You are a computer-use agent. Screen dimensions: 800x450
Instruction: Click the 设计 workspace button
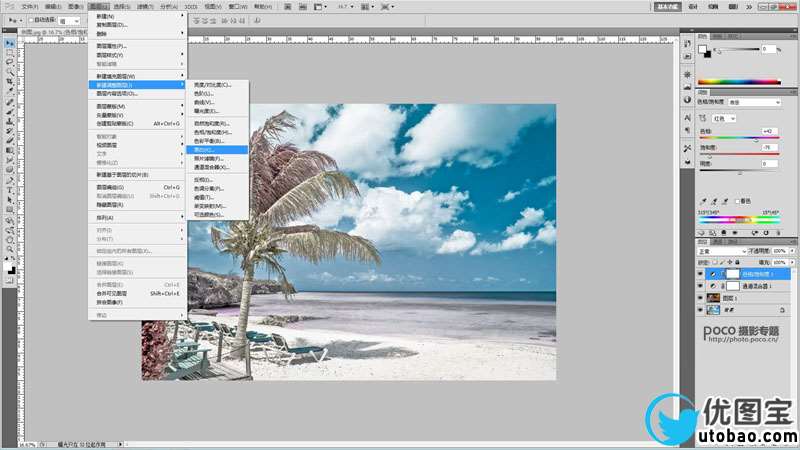693,7
